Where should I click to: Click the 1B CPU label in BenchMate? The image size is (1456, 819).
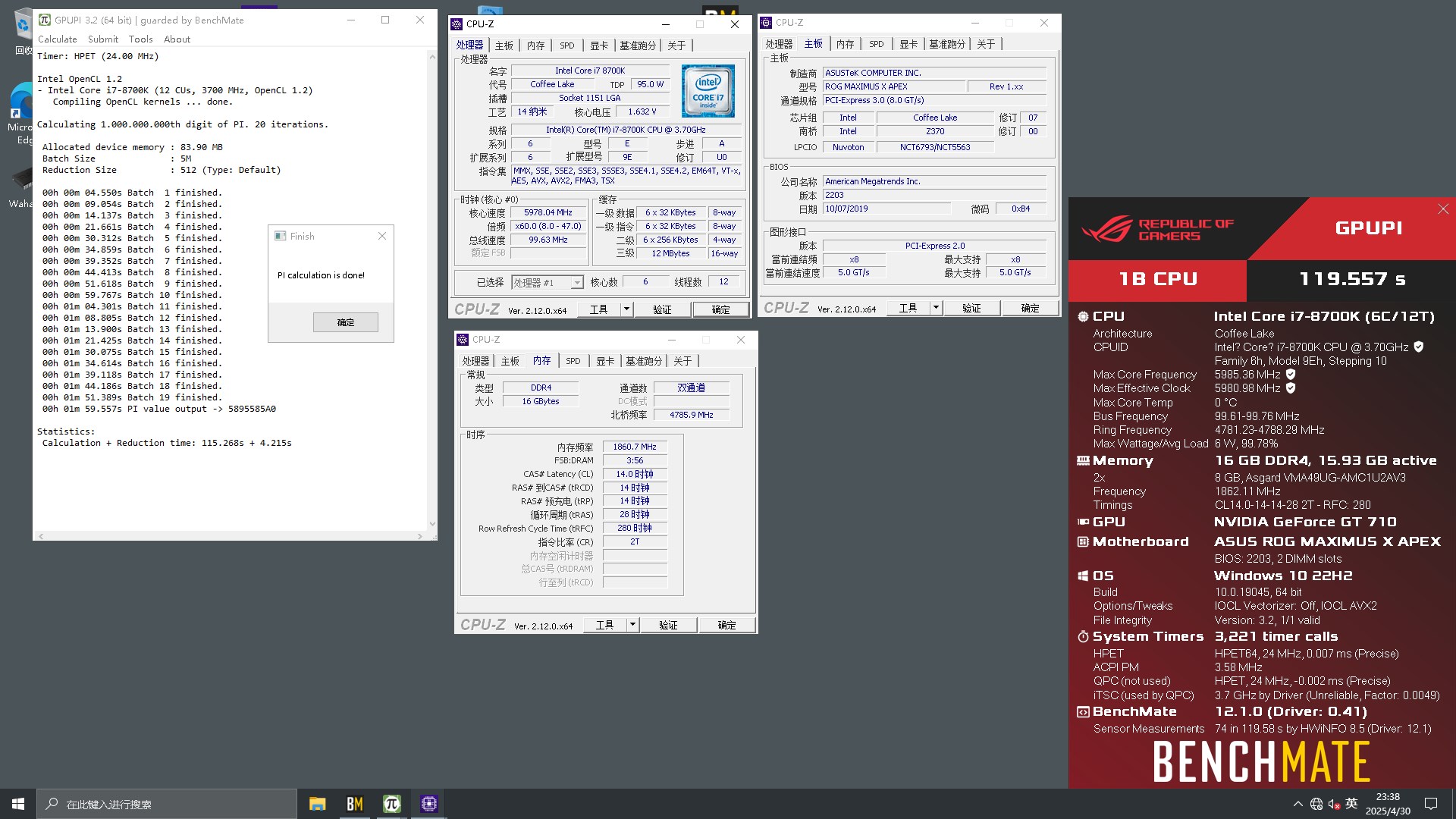pyautogui.click(x=1158, y=280)
